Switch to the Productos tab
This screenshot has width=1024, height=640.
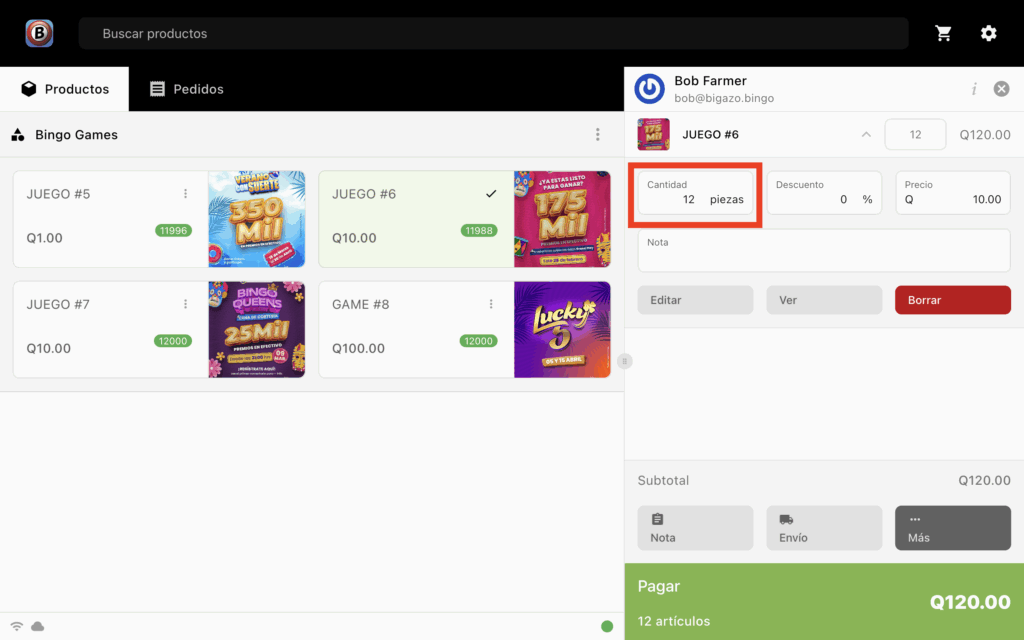65,89
